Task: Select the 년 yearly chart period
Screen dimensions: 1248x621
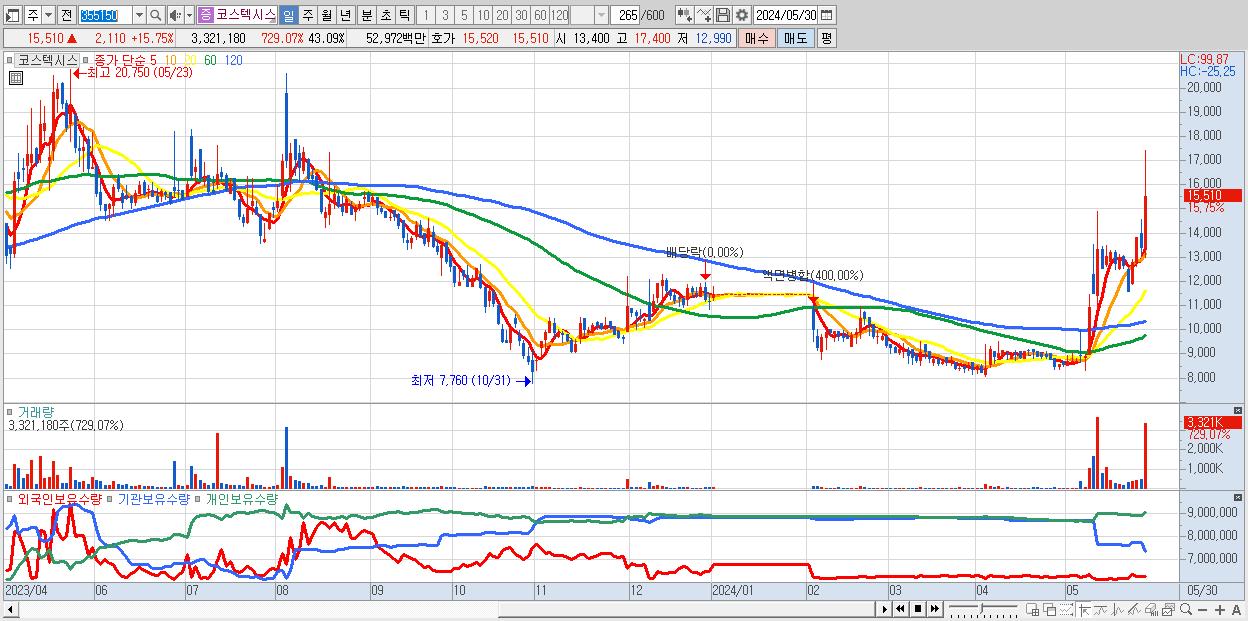Action: click(345, 15)
